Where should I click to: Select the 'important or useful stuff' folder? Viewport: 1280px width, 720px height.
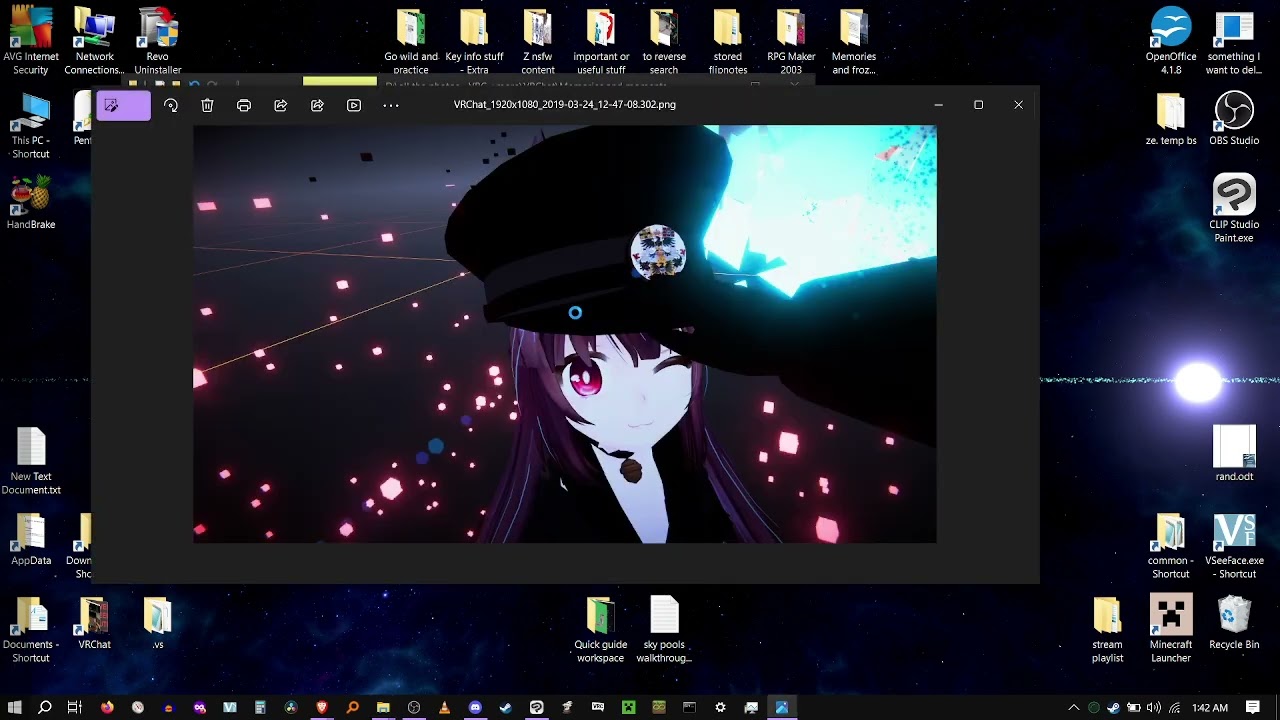coord(601,42)
